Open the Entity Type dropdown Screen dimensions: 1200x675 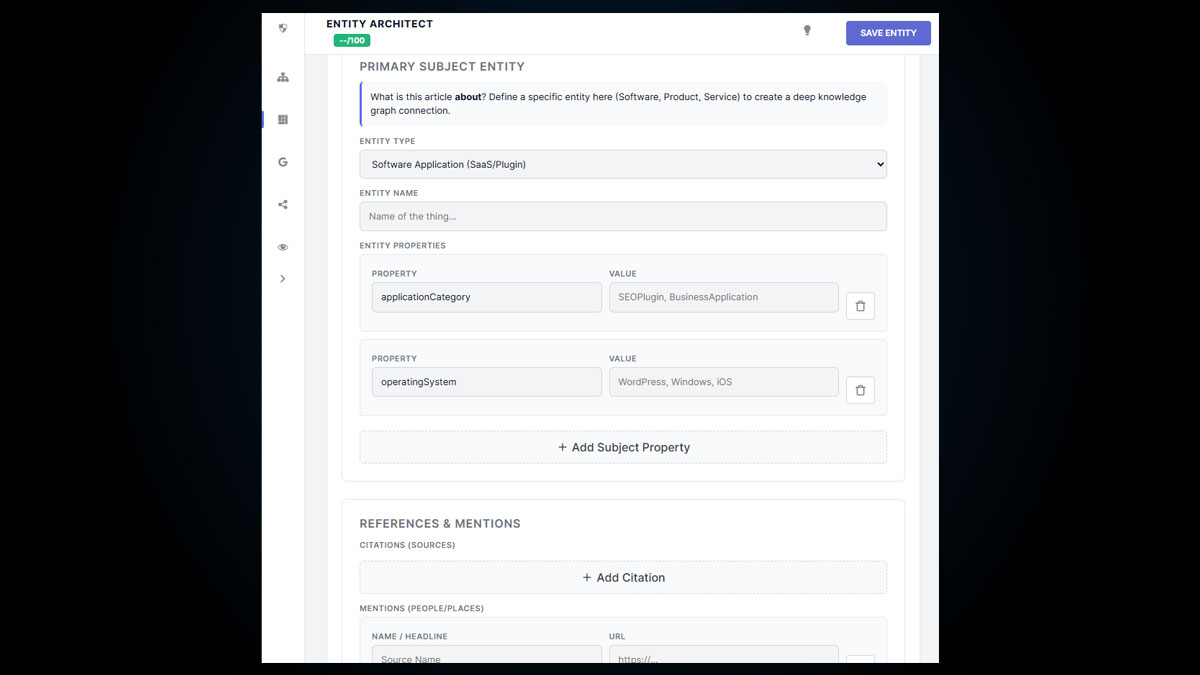(x=622, y=164)
